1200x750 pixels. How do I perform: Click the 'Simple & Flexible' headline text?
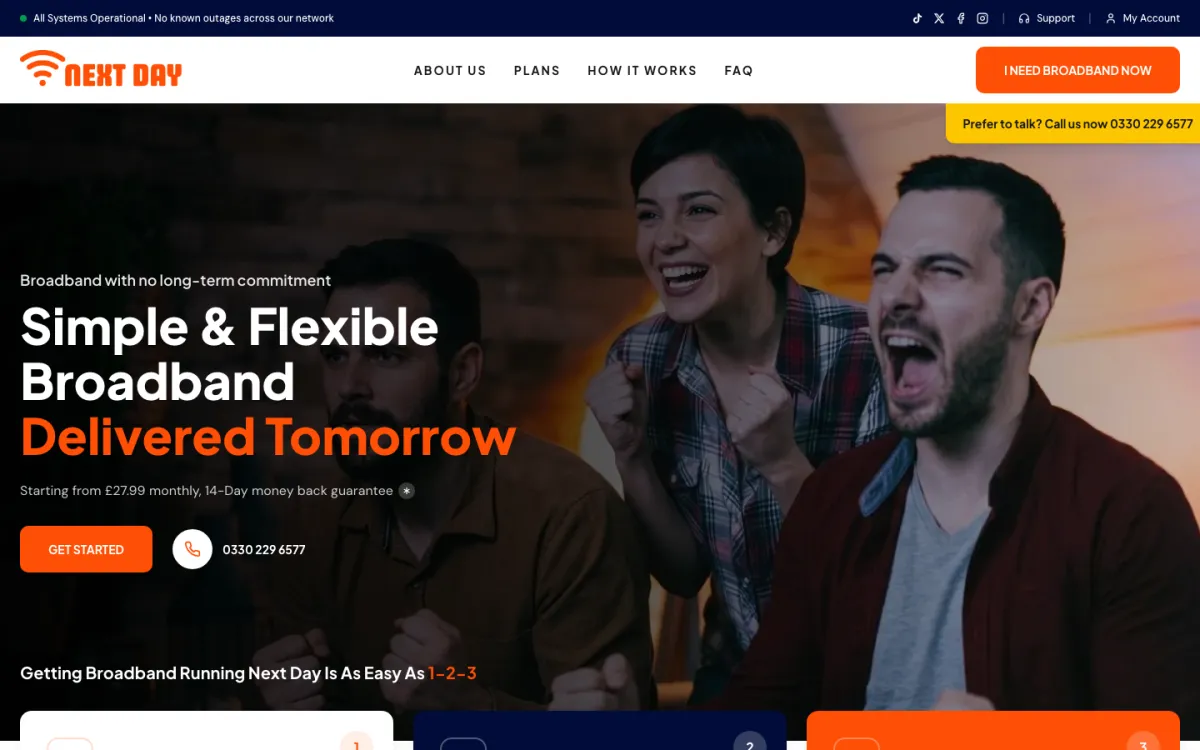230,327
